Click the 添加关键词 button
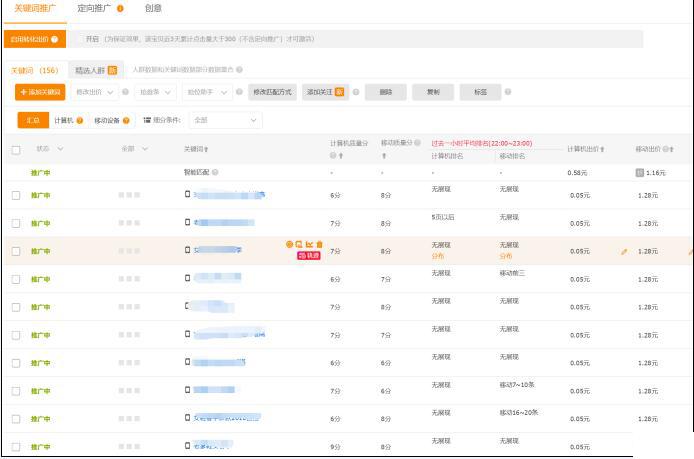Image resolution: width=694 pixels, height=459 pixels. click(40, 92)
